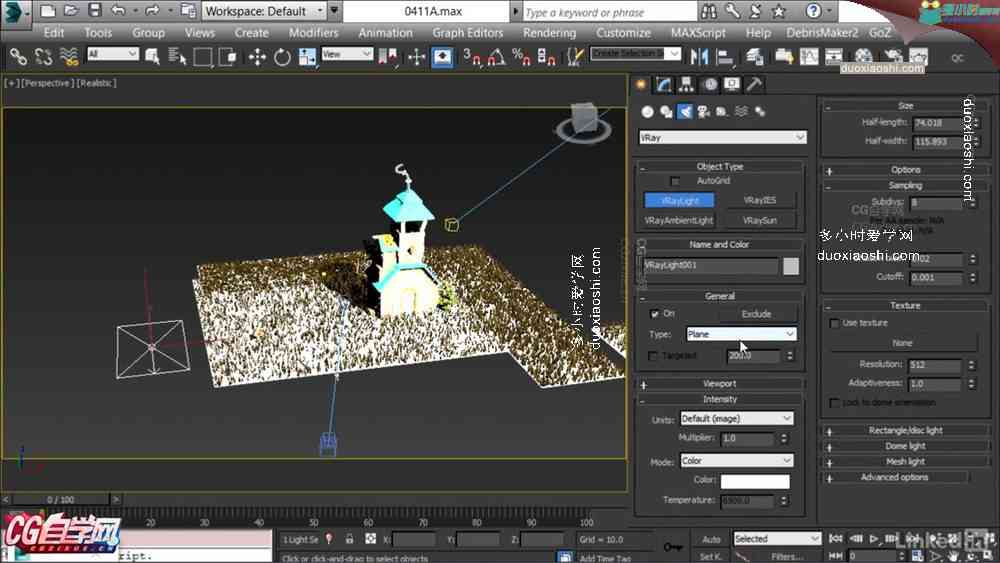Select Helpers category icon
The width and height of the screenshot is (1000, 563).
coord(722,112)
